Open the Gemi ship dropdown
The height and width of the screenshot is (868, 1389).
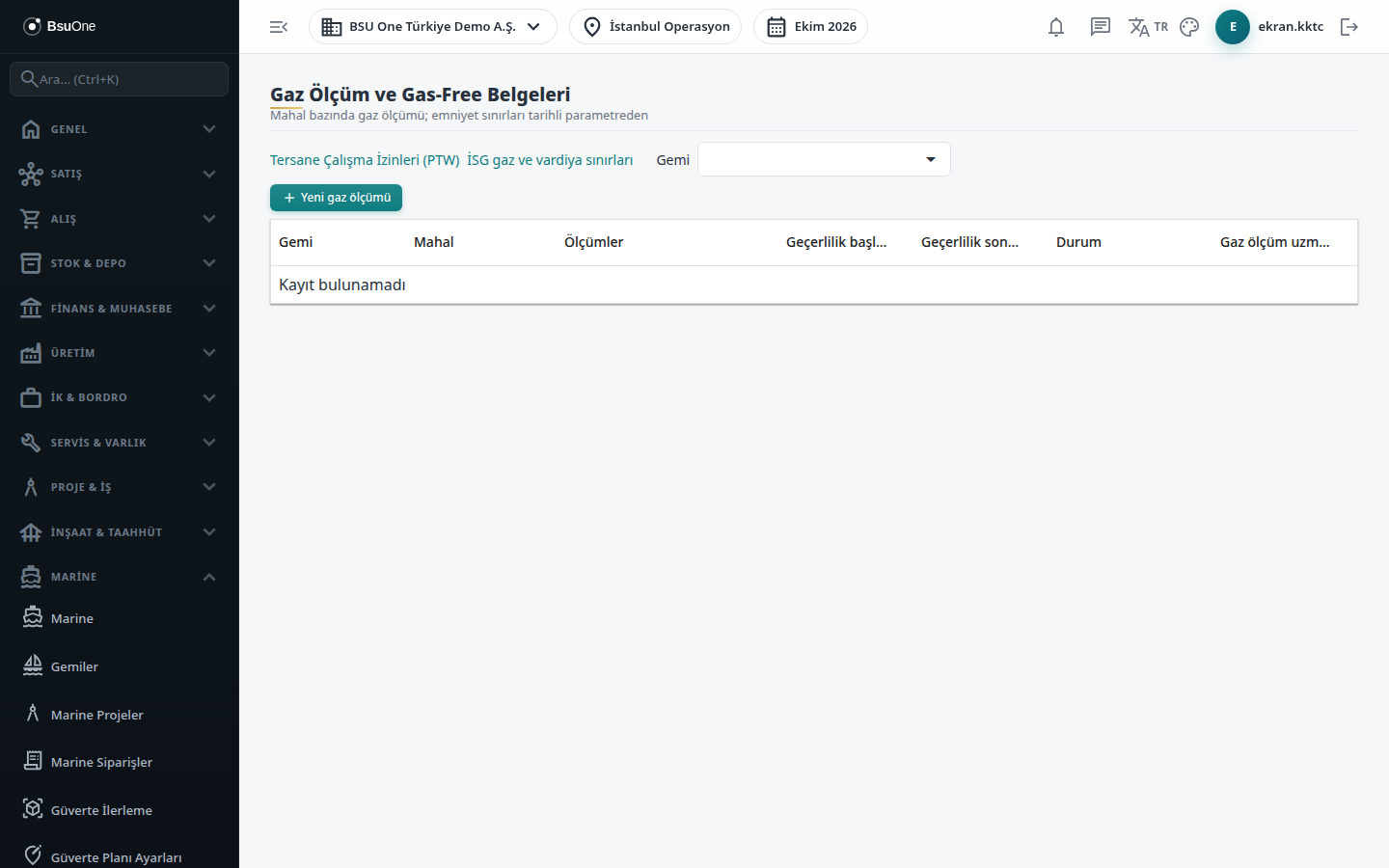[x=824, y=159]
